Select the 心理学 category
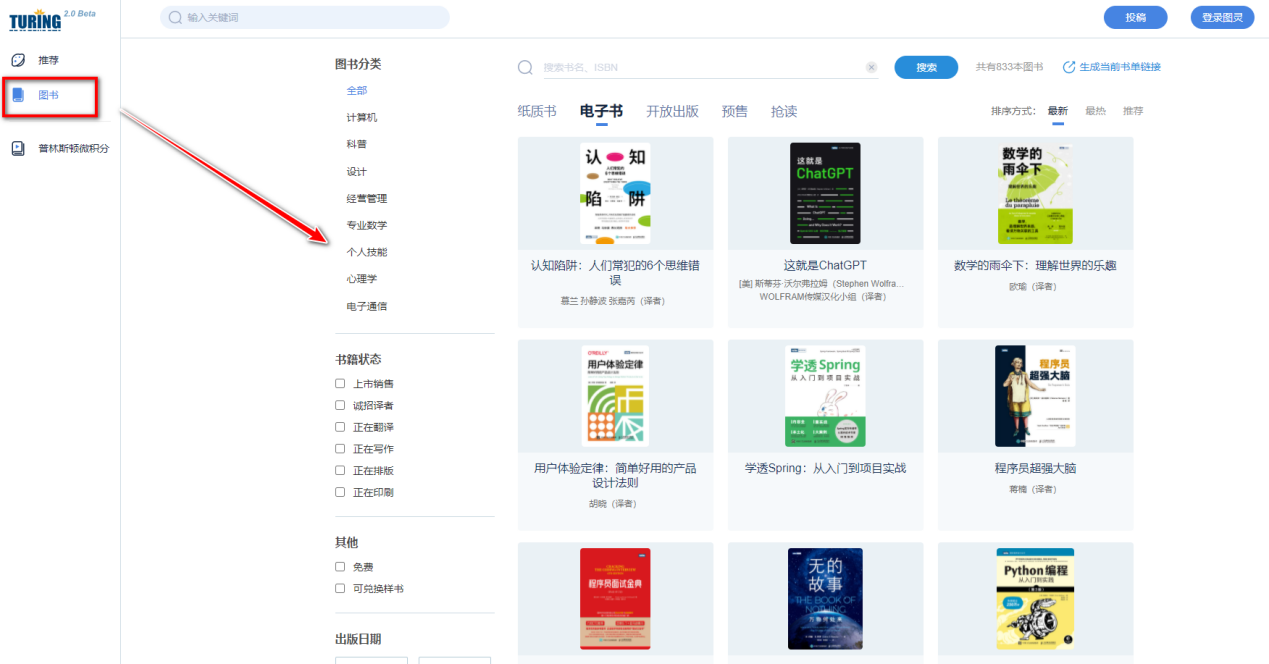Screen dimensions: 1269x664 (362, 280)
